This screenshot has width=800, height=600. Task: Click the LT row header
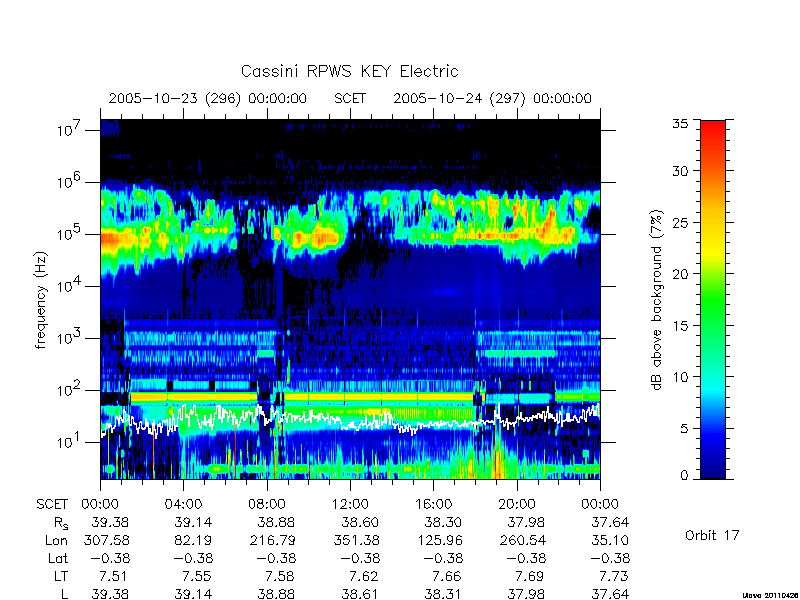61,577
